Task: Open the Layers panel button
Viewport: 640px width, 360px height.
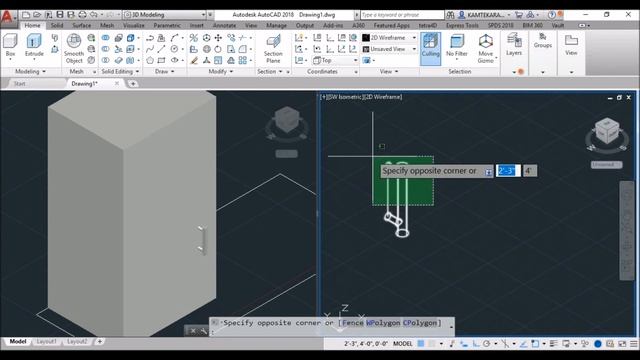Action: (x=514, y=45)
